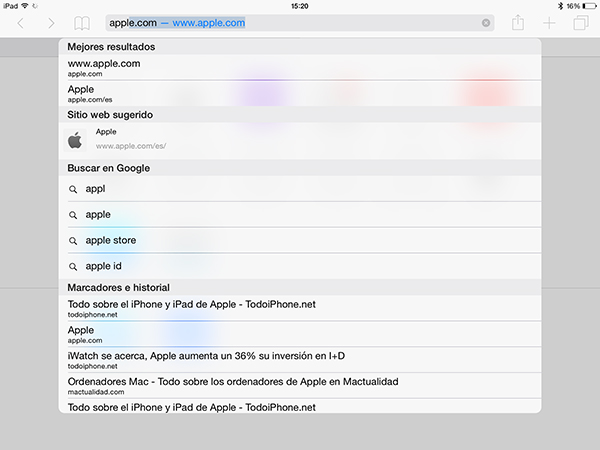Tap the battery indicator icon

[589, 6]
